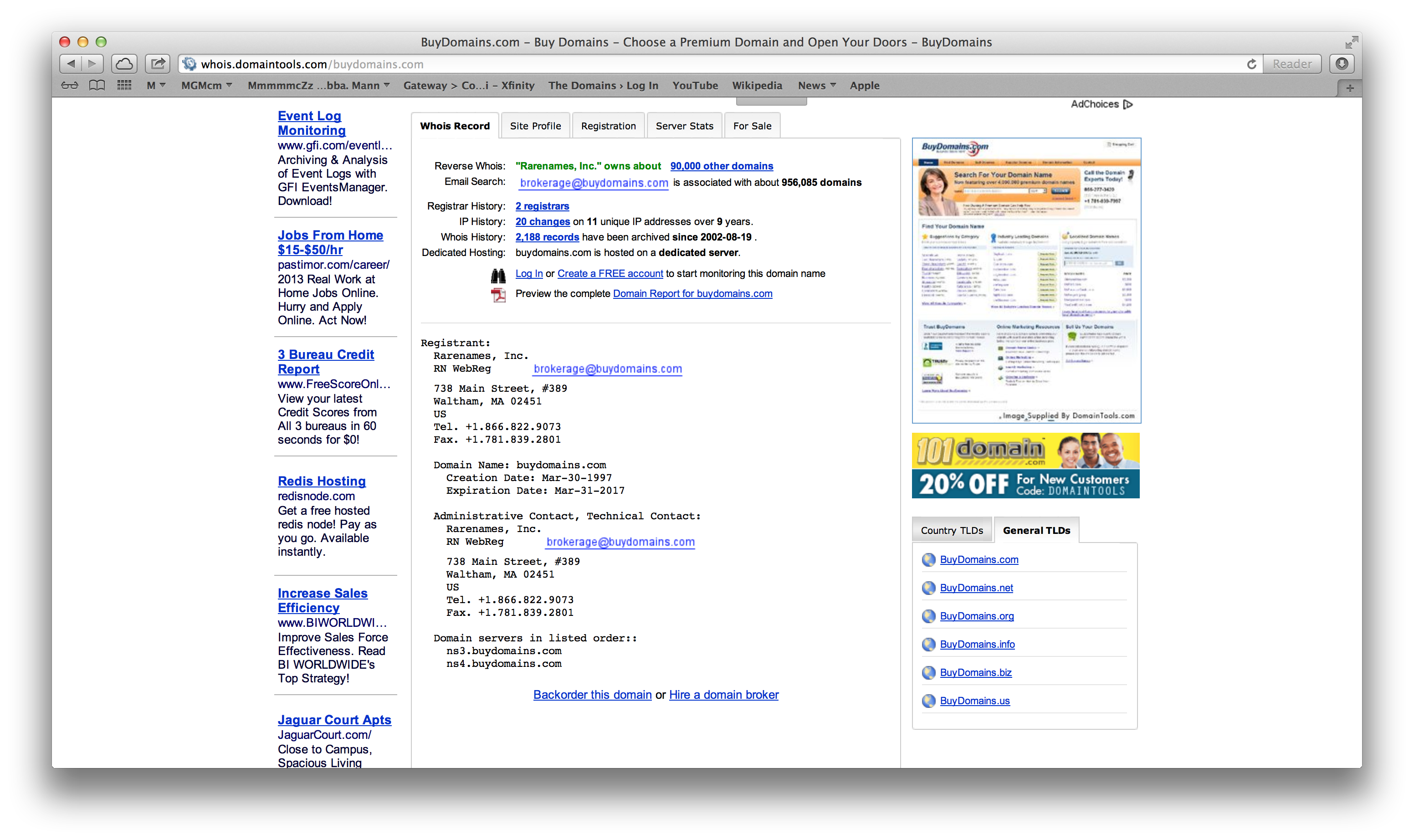Select the Country TLDs tab

click(952, 530)
